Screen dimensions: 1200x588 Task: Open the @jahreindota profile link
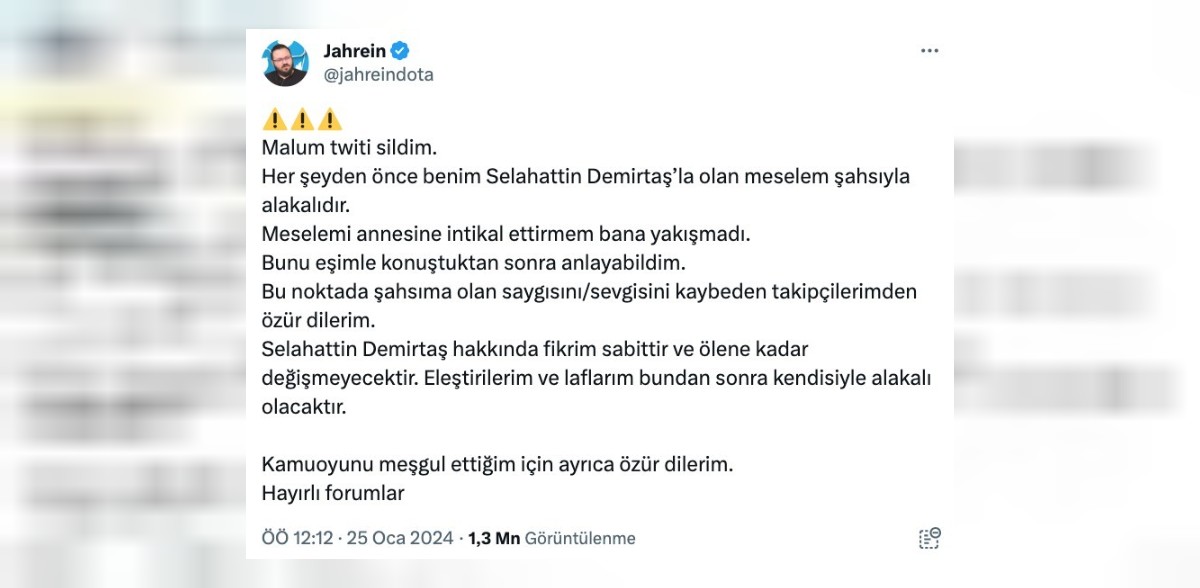click(x=377, y=74)
